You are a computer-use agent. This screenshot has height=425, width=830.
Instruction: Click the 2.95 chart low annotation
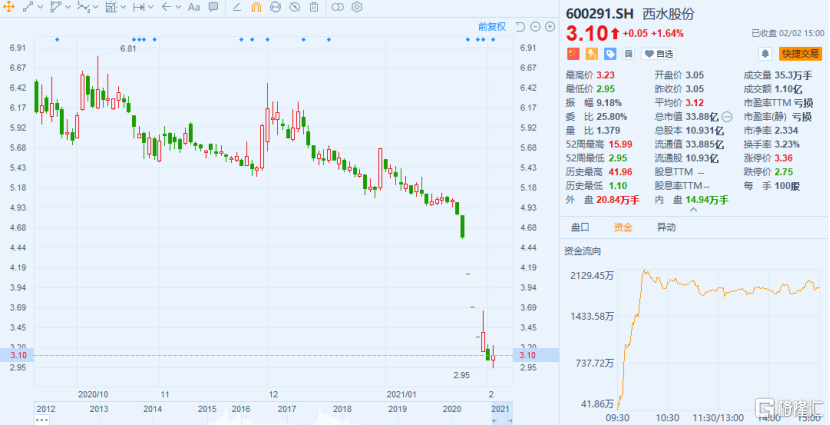tap(462, 375)
